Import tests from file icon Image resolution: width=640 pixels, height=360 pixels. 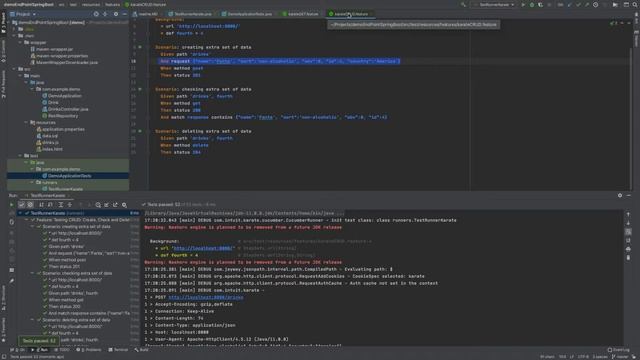[107, 205]
